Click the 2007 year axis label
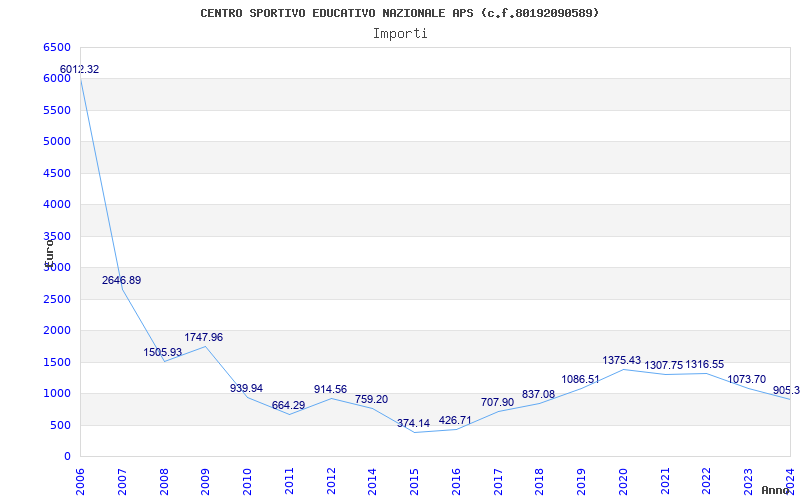Viewport: 800px width, 500px height. (x=122, y=482)
